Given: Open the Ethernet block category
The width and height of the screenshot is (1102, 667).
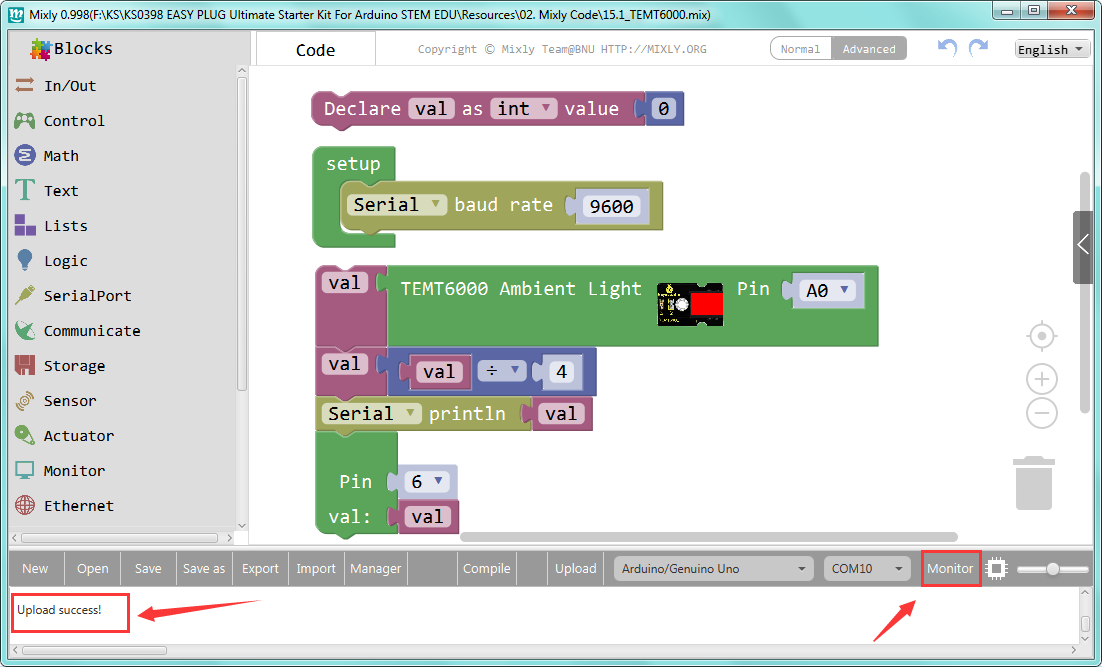Looking at the screenshot, I should point(78,506).
